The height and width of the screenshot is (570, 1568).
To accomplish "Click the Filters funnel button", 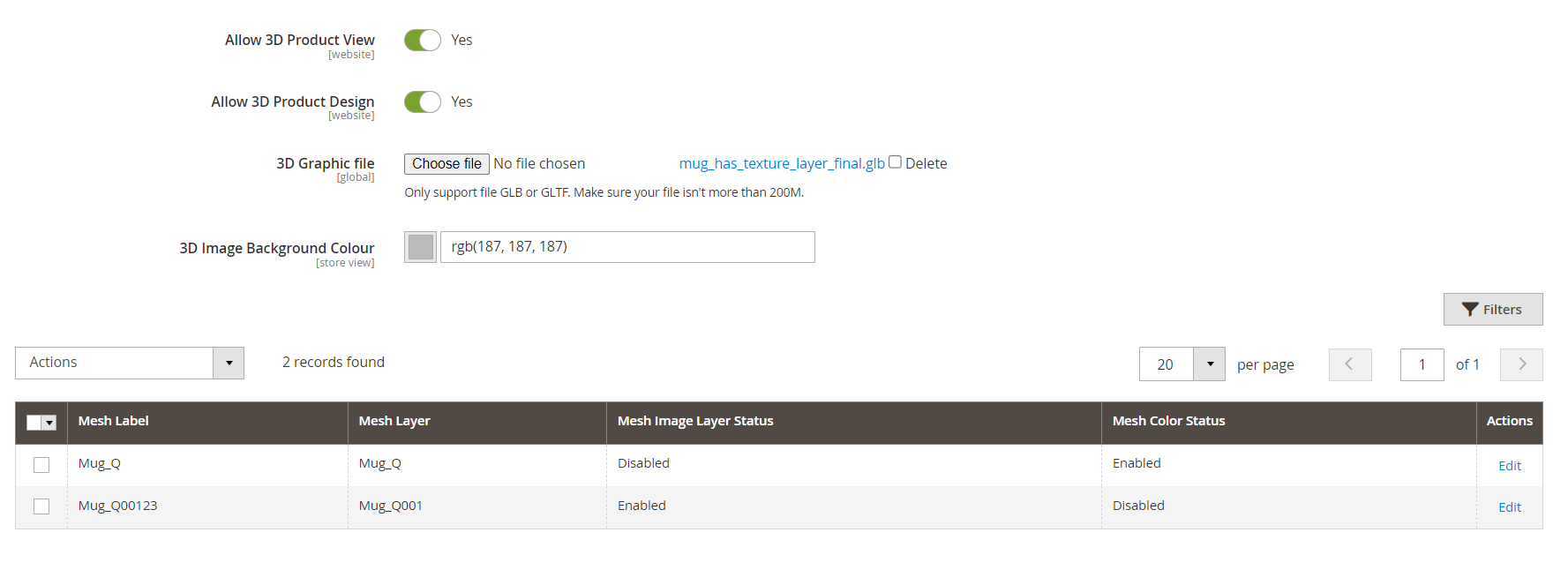I will (1492, 310).
